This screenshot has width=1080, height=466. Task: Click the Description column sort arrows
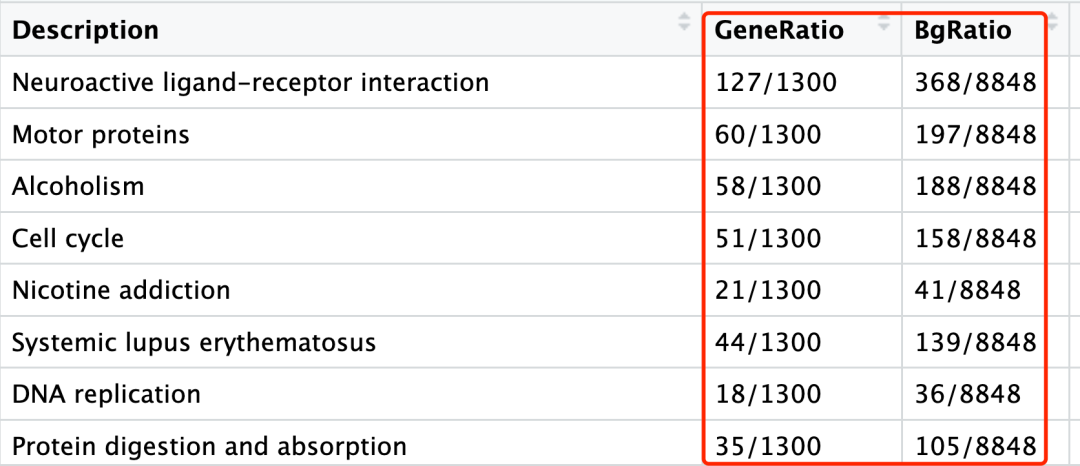(684, 21)
